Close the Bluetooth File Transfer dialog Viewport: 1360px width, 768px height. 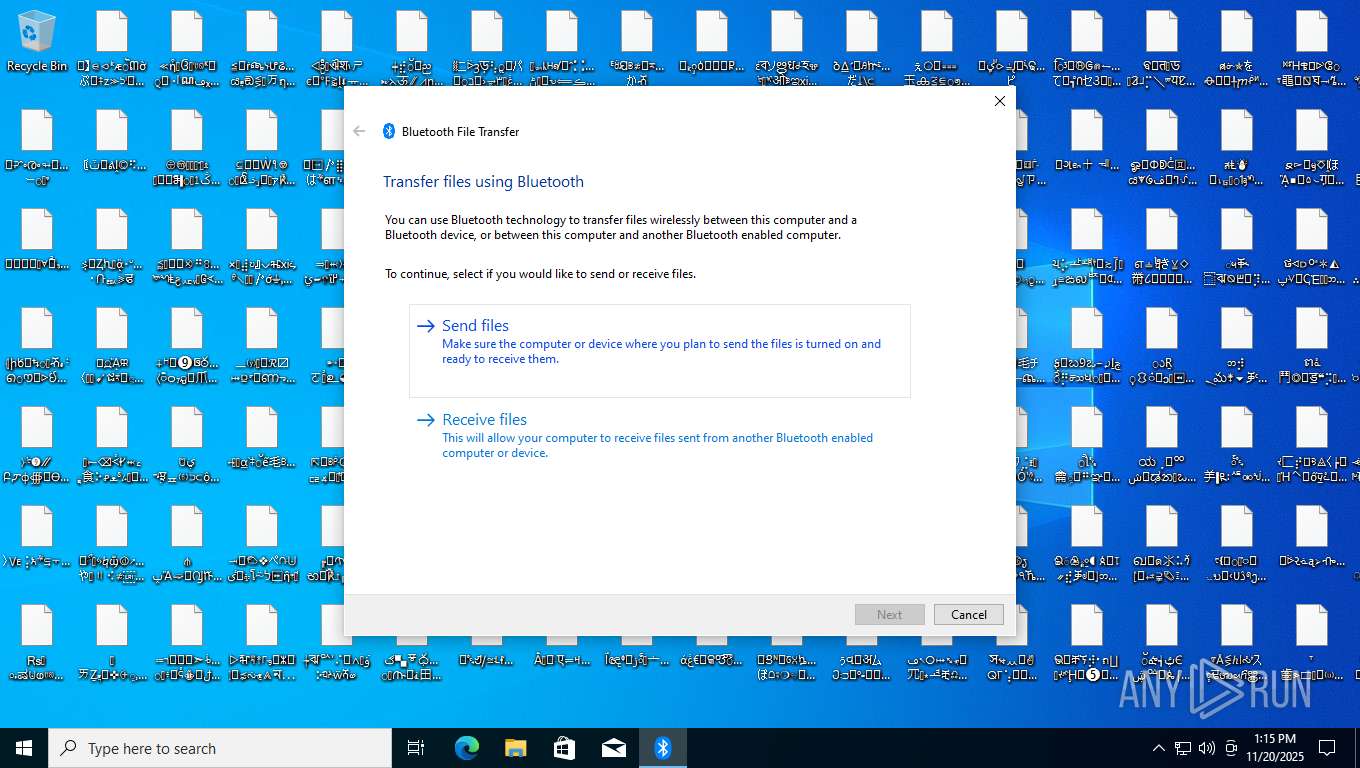999,101
